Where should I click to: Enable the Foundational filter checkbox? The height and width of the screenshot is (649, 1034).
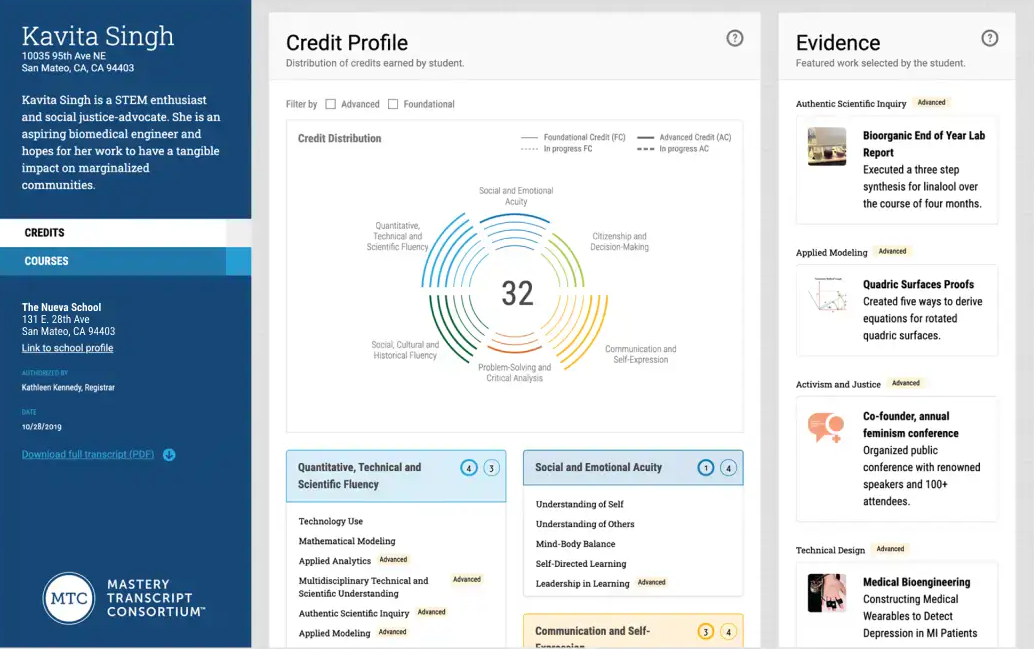click(x=393, y=104)
